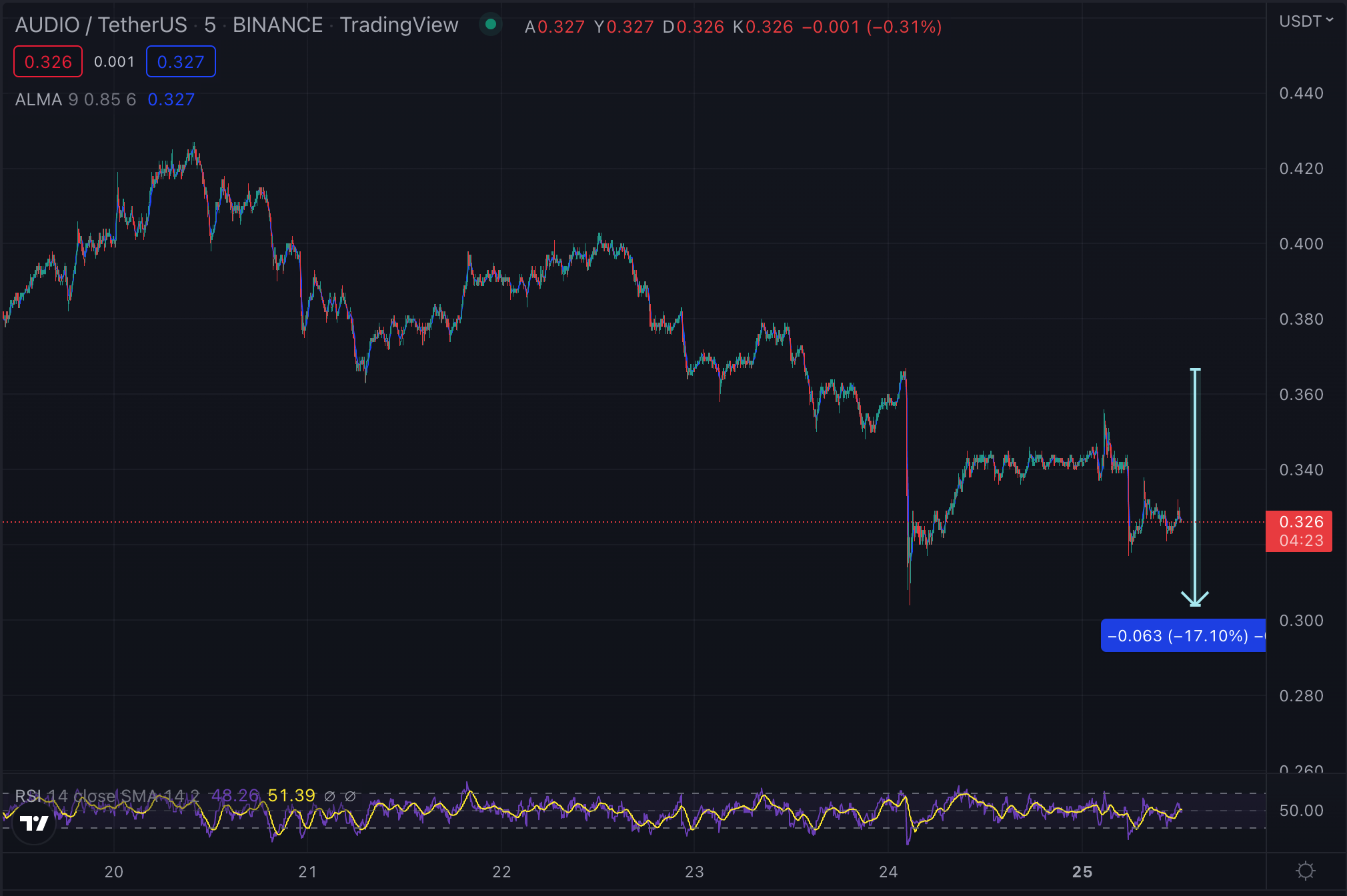Click the blue ALMA 0.327 value

tap(171, 99)
